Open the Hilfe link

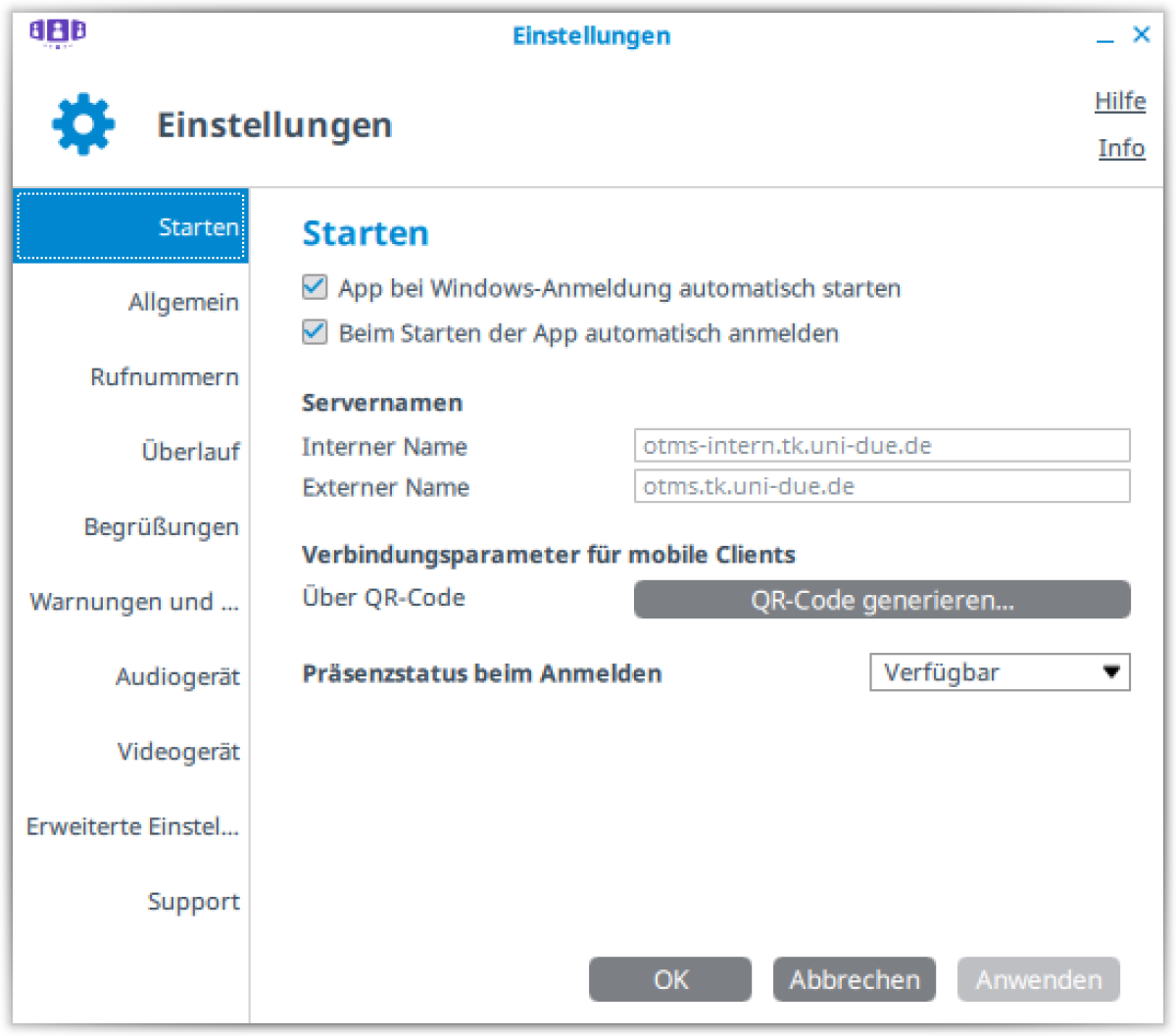tap(1120, 101)
